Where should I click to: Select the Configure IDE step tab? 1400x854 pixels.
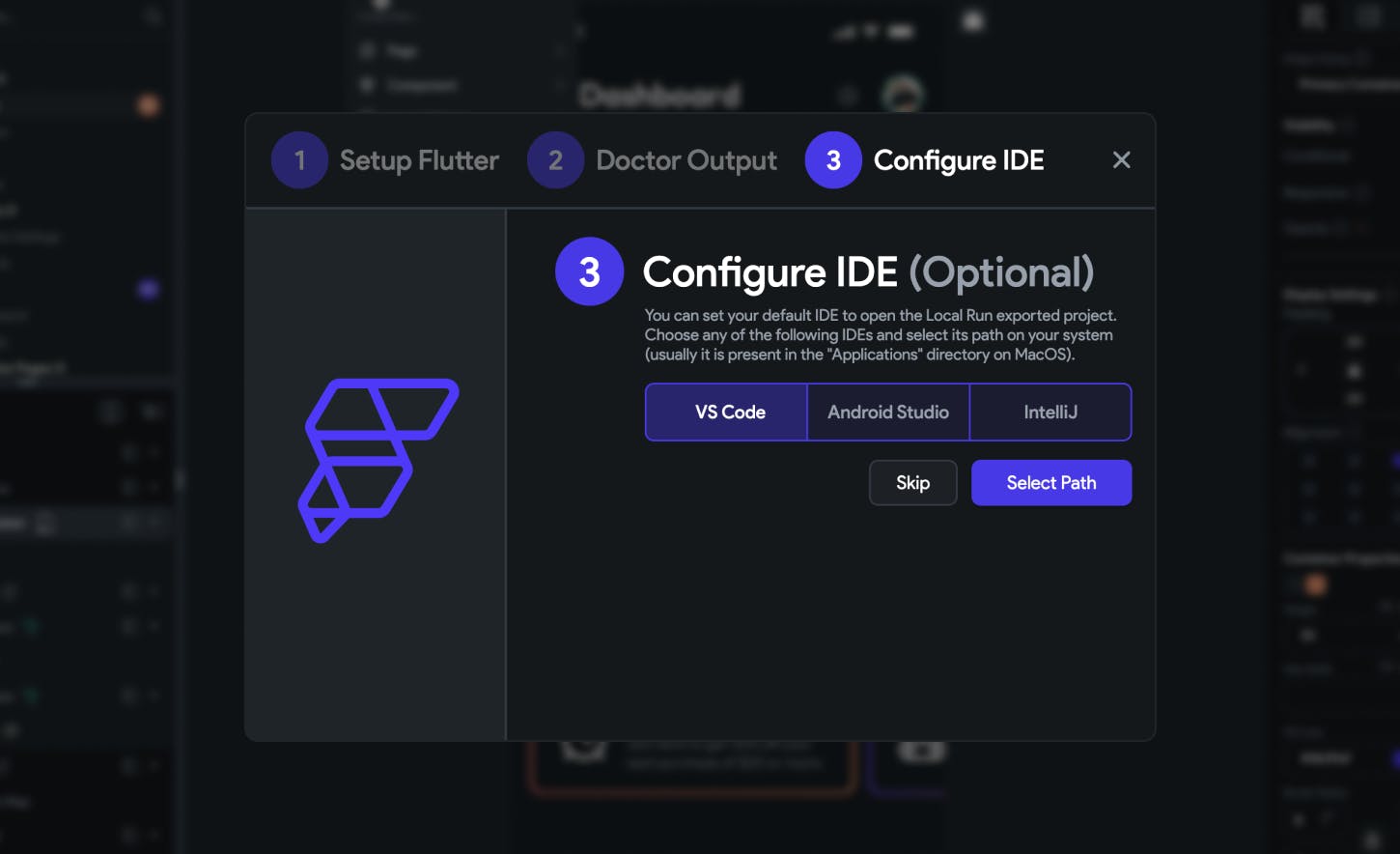[925, 160]
